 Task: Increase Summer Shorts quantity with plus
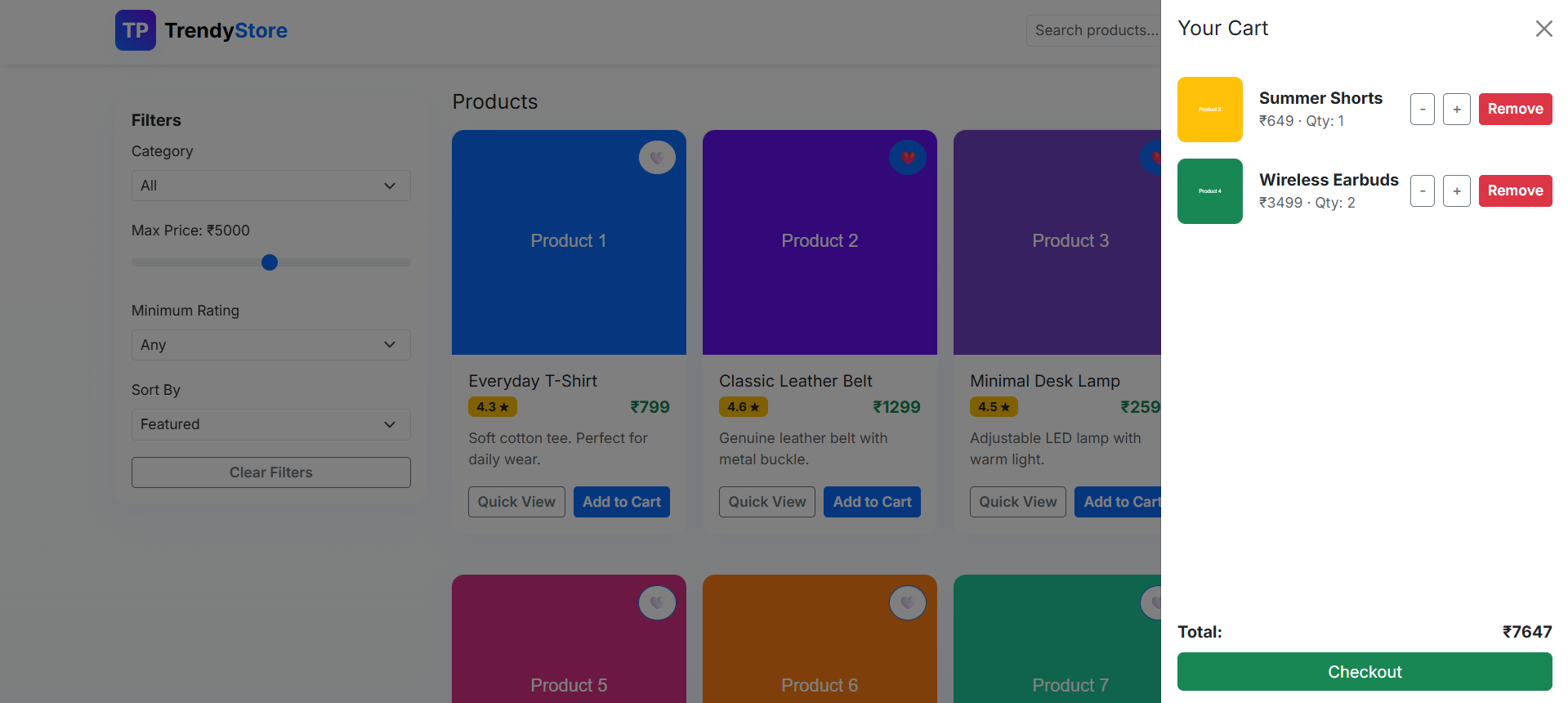[1456, 110]
